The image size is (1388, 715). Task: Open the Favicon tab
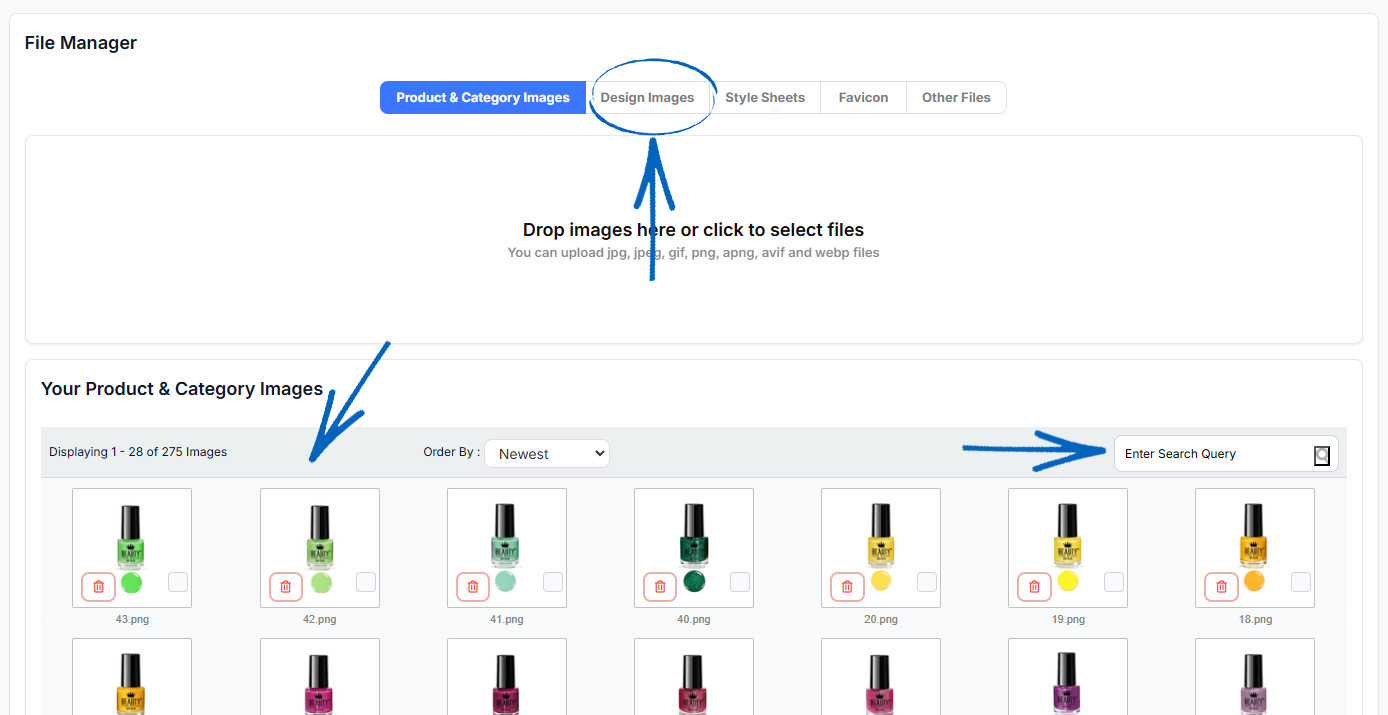point(864,98)
